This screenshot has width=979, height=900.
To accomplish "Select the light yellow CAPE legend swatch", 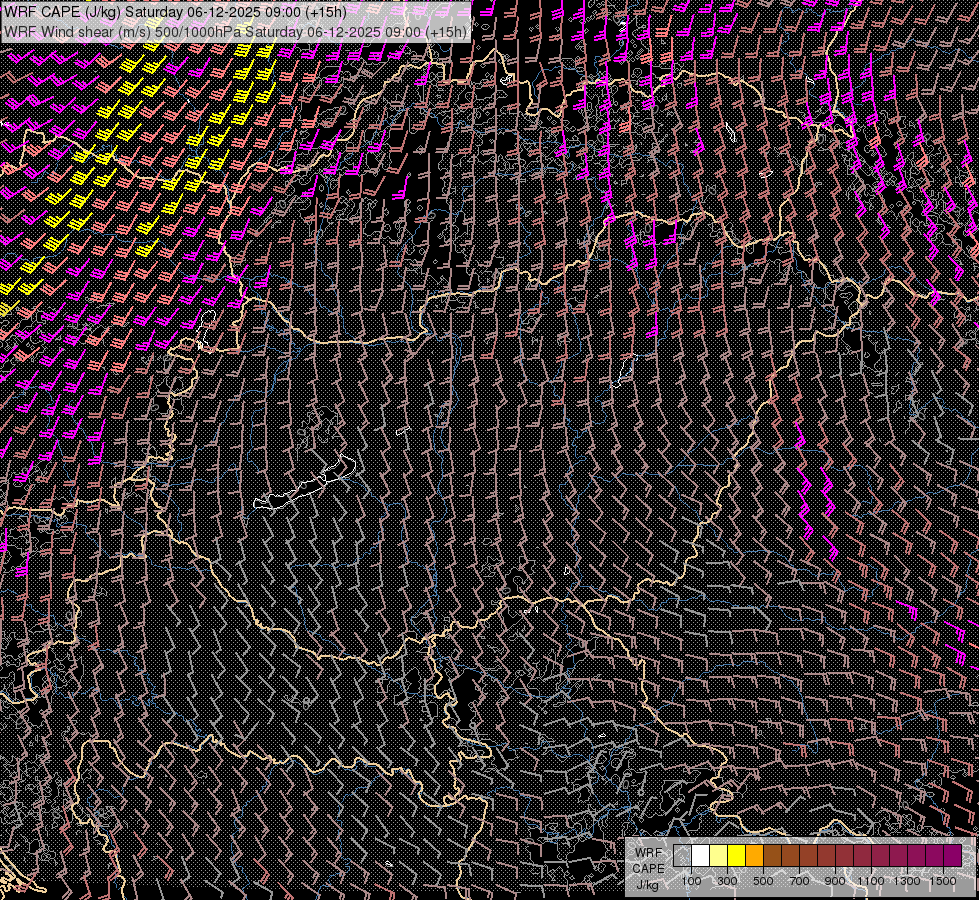I will (x=718, y=855).
